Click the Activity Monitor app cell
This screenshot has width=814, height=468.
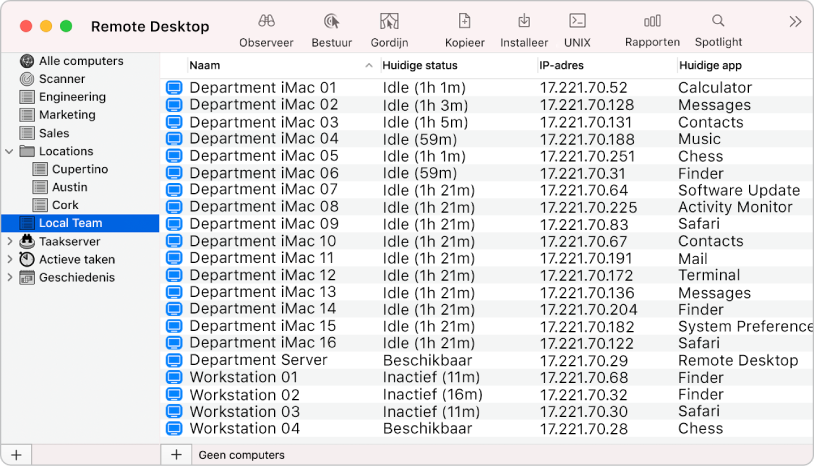pyautogui.click(x=736, y=207)
